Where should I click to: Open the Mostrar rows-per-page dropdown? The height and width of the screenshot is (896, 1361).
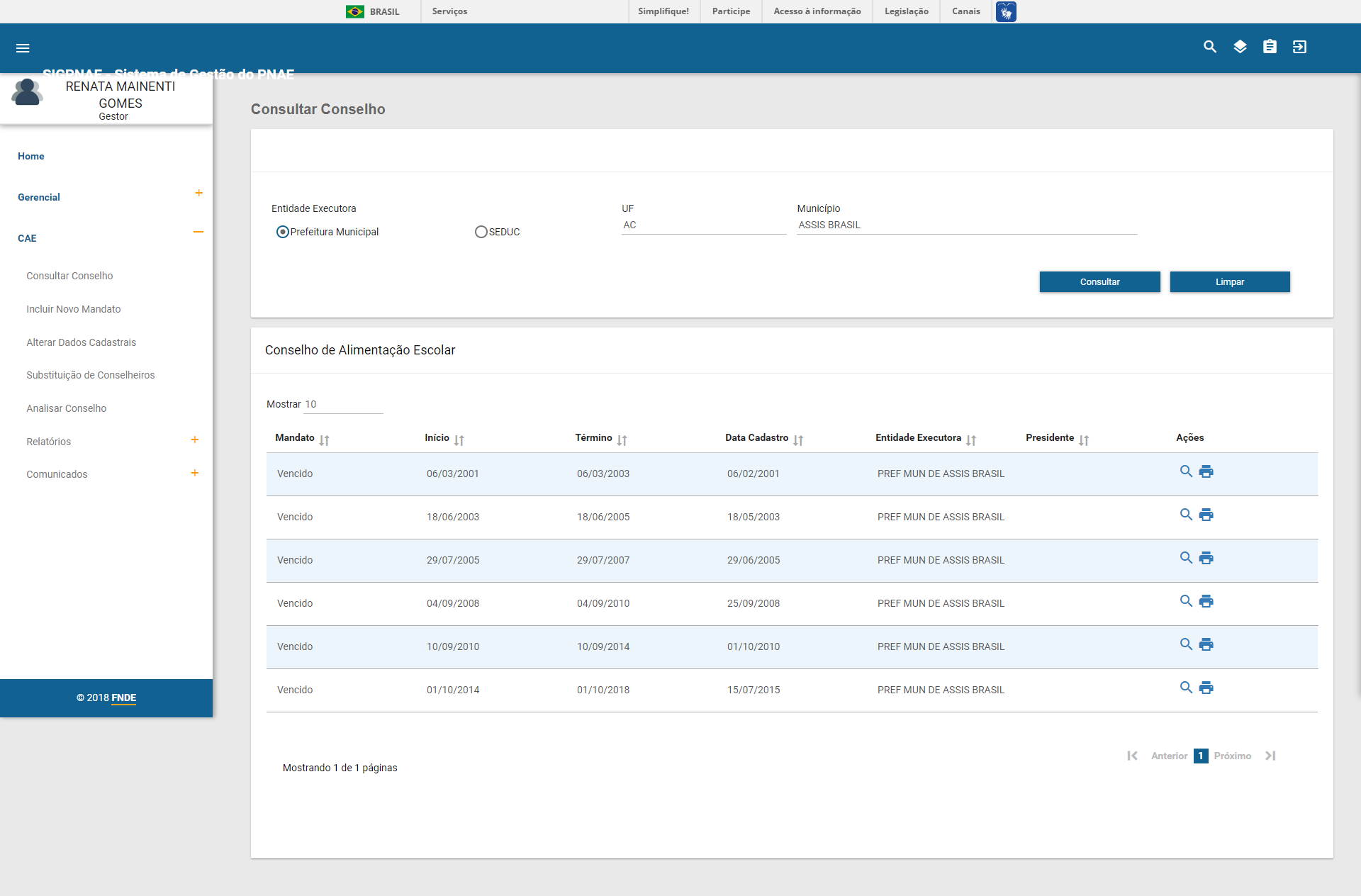343,405
